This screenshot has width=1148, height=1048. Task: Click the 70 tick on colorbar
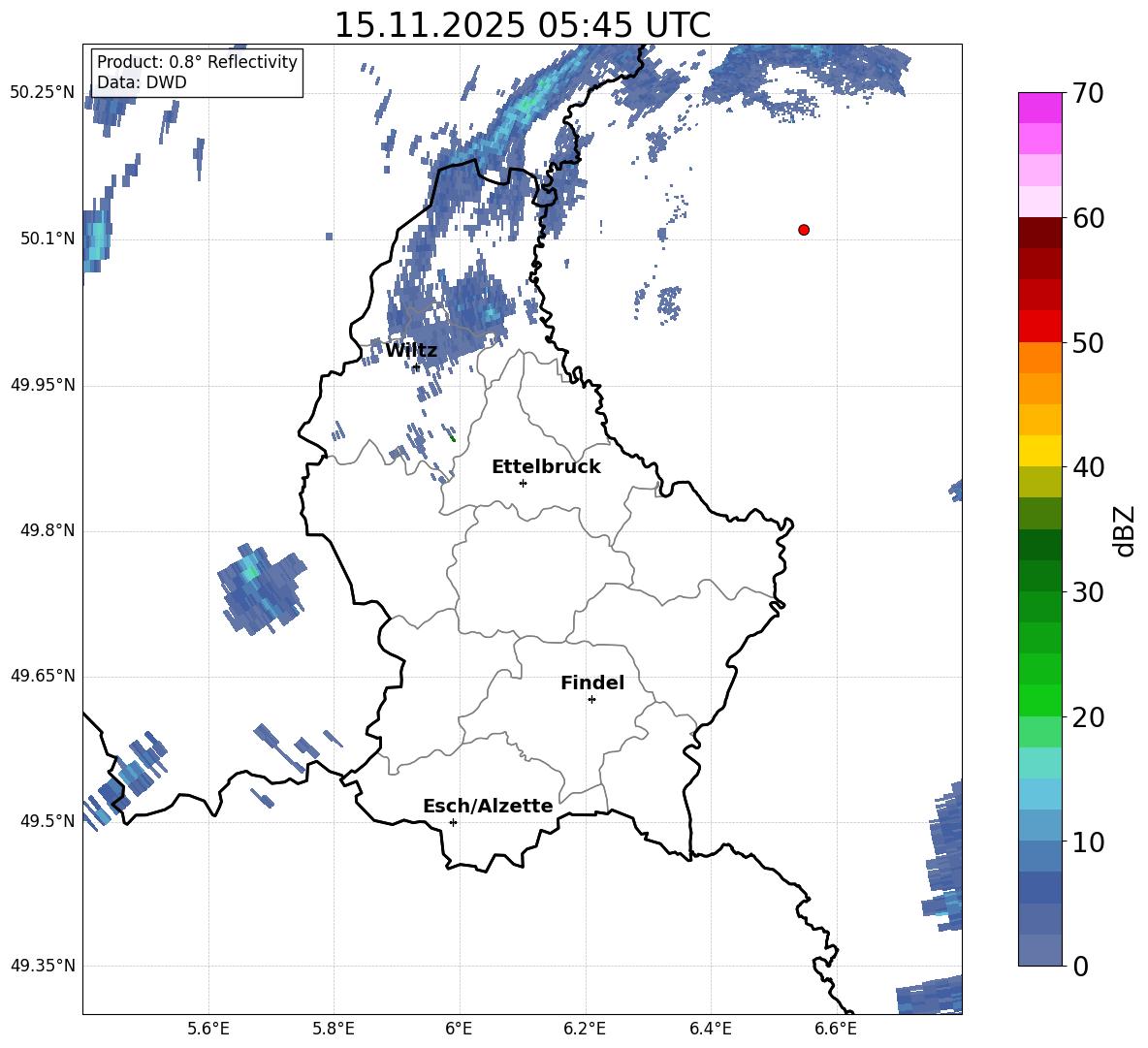tap(1087, 93)
